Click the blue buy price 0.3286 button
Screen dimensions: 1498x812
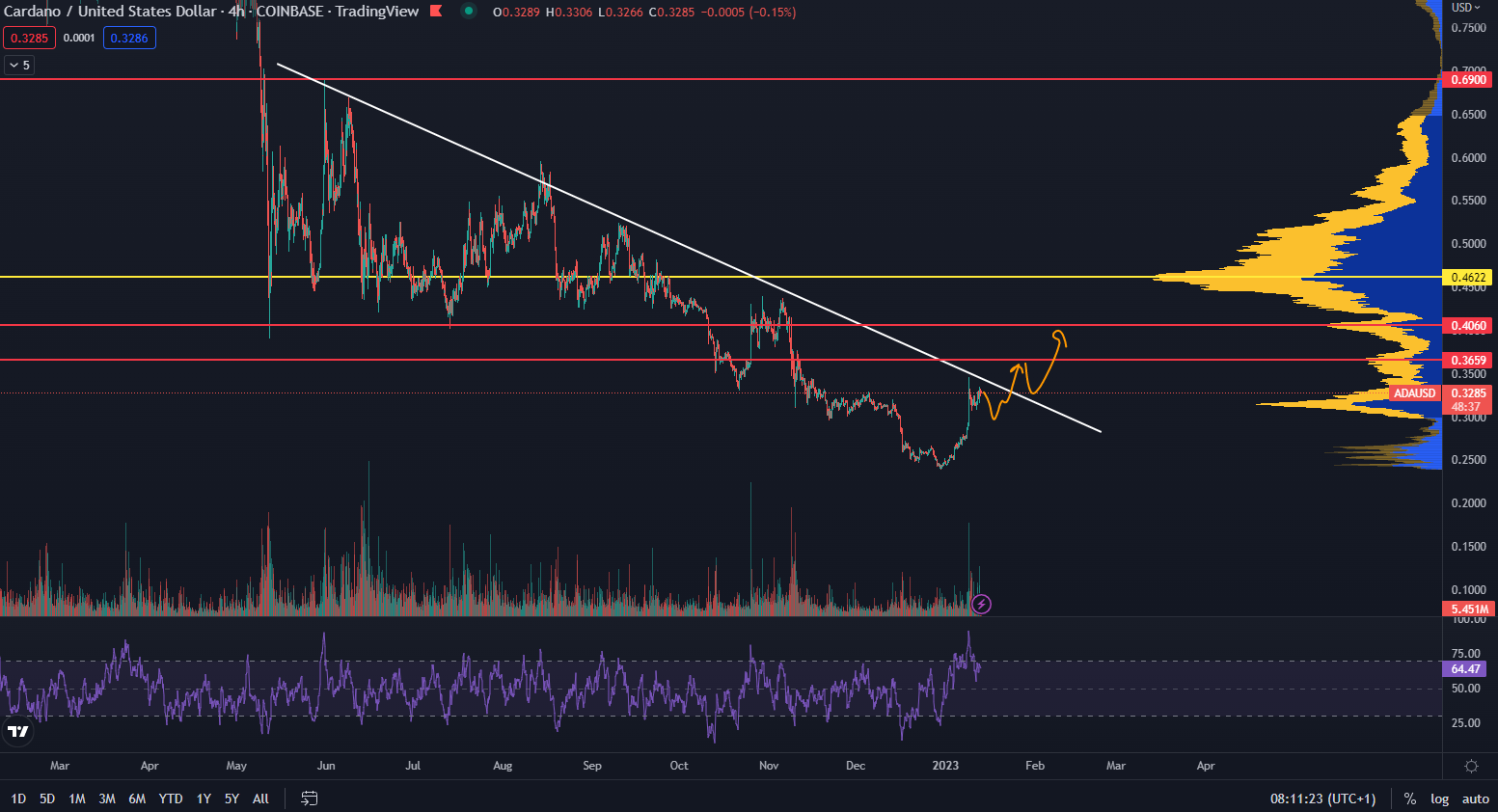[x=129, y=38]
